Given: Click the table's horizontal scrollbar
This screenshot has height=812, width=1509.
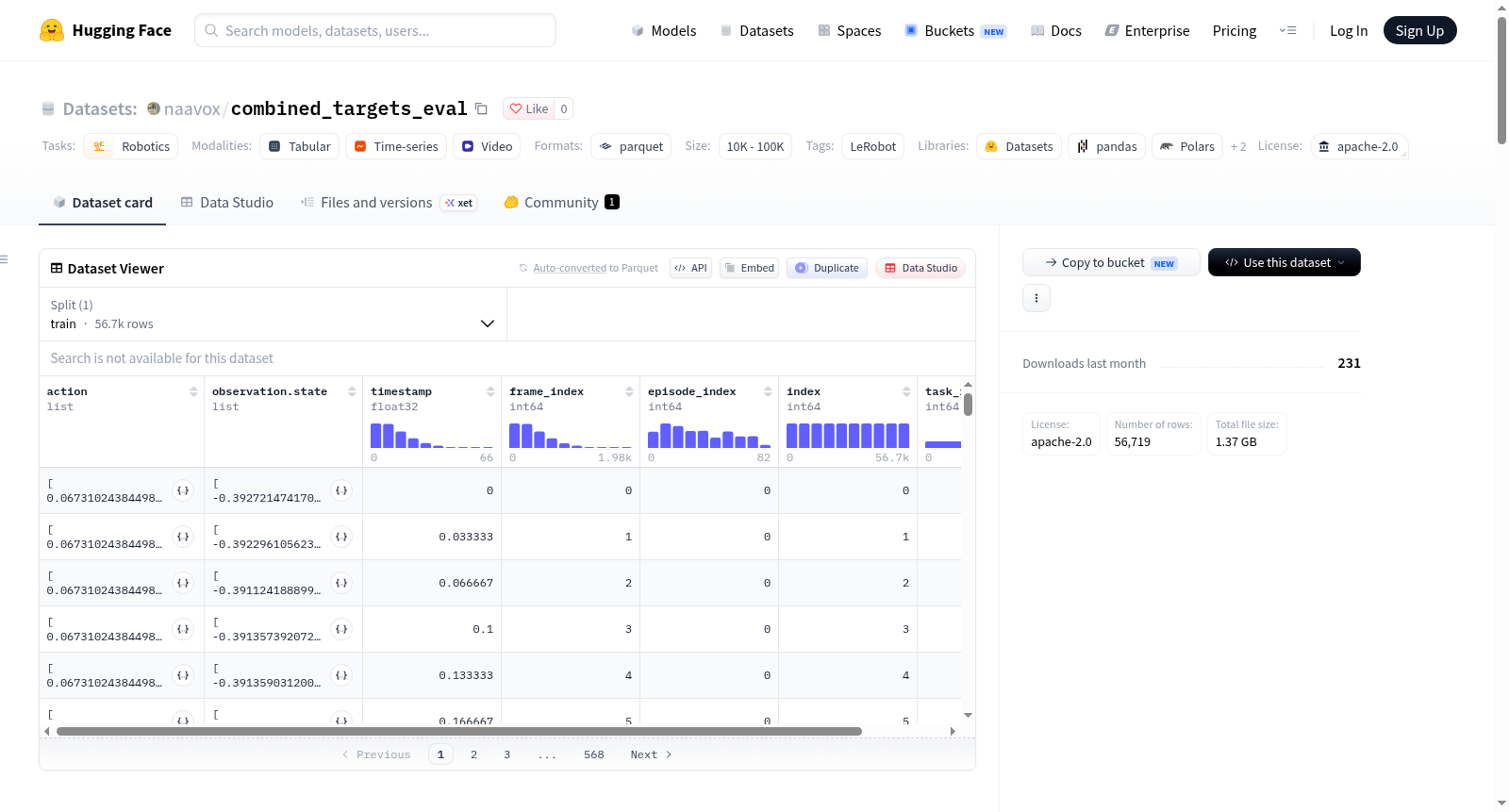Looking at the screenshot, I should [x=459, y=731].
